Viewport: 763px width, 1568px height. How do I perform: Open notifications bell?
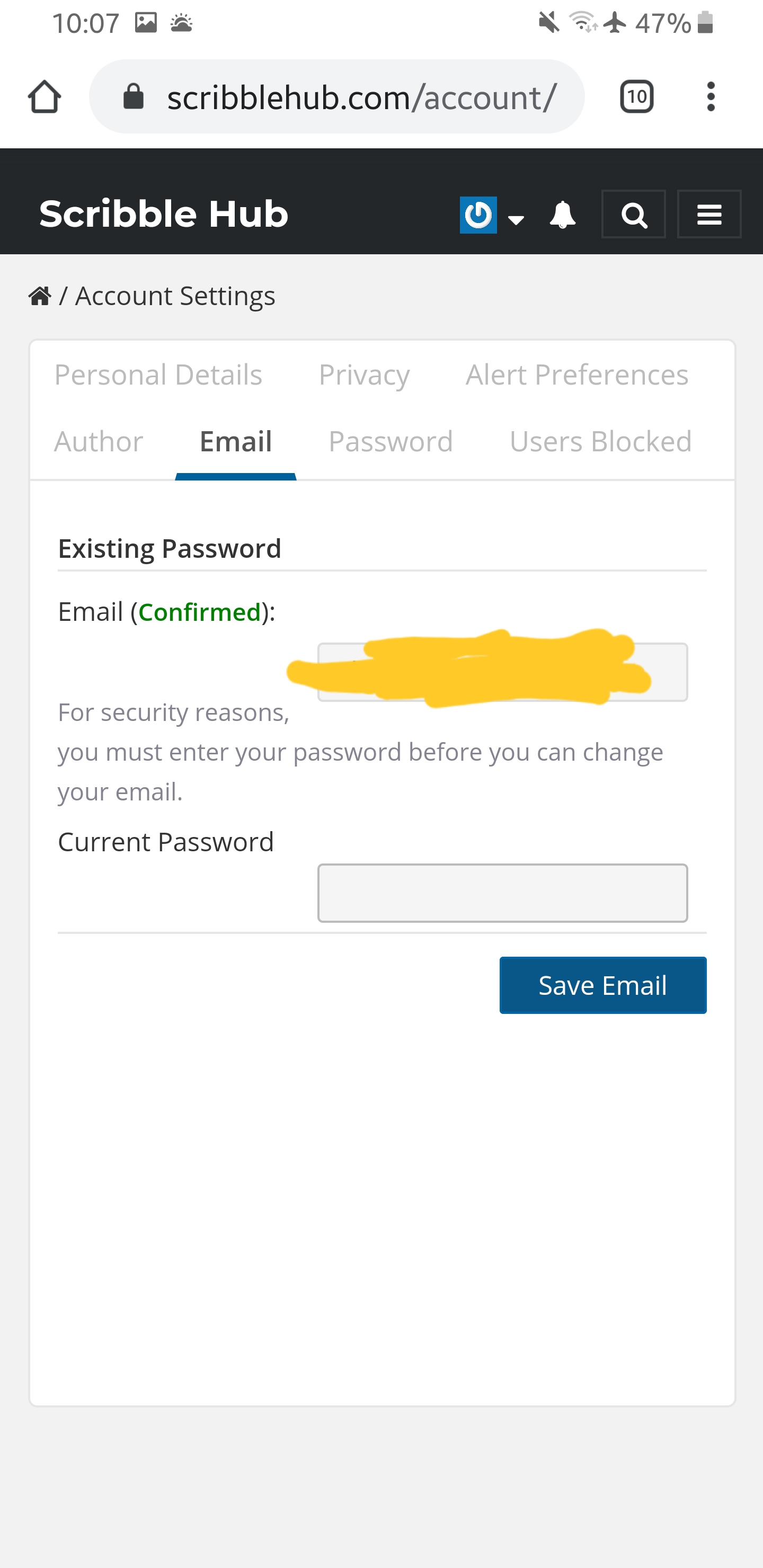pos(562,215)
